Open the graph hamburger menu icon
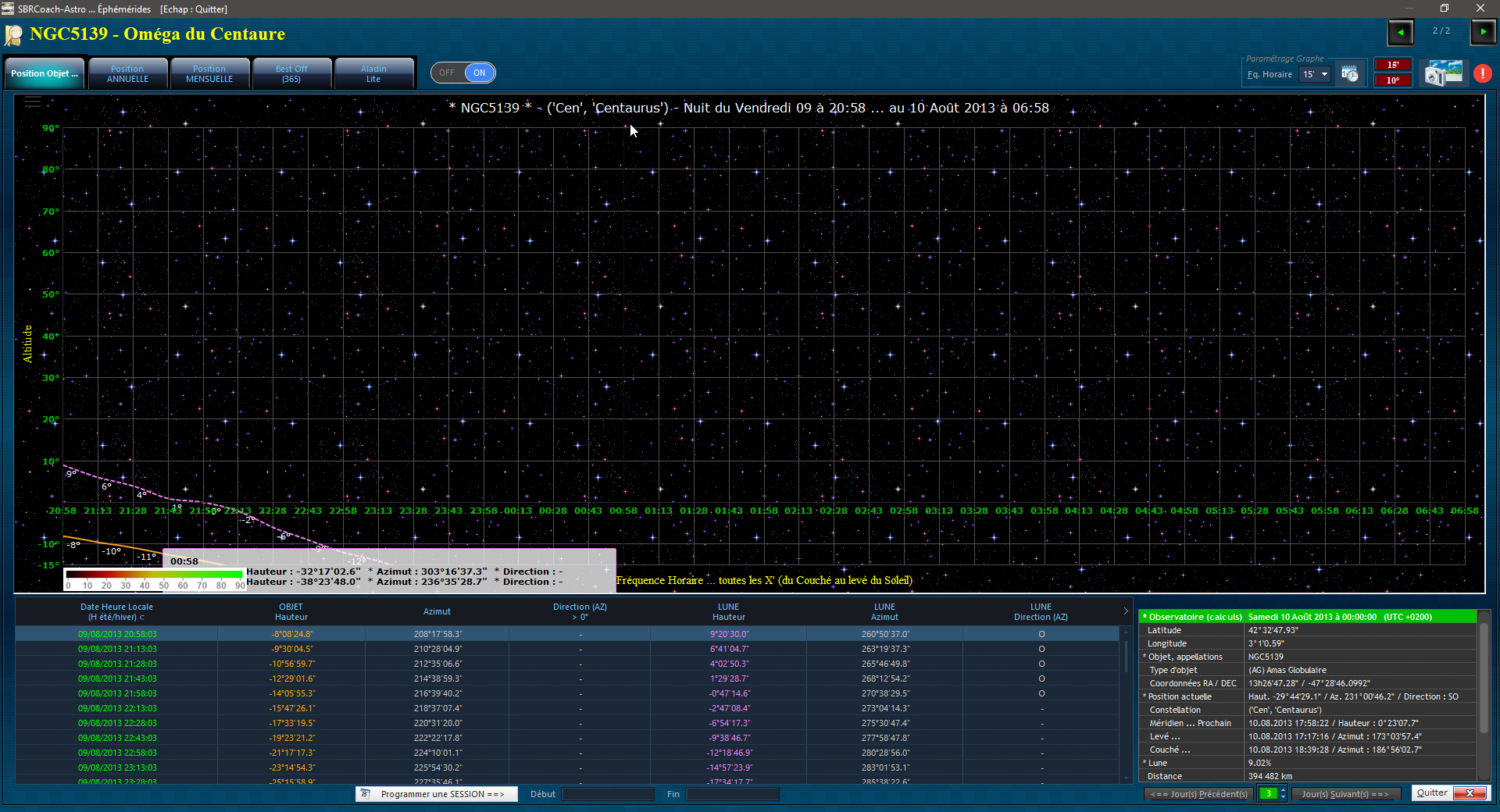Viewport: 1500px width, 812px height. (x=32, y=101)
